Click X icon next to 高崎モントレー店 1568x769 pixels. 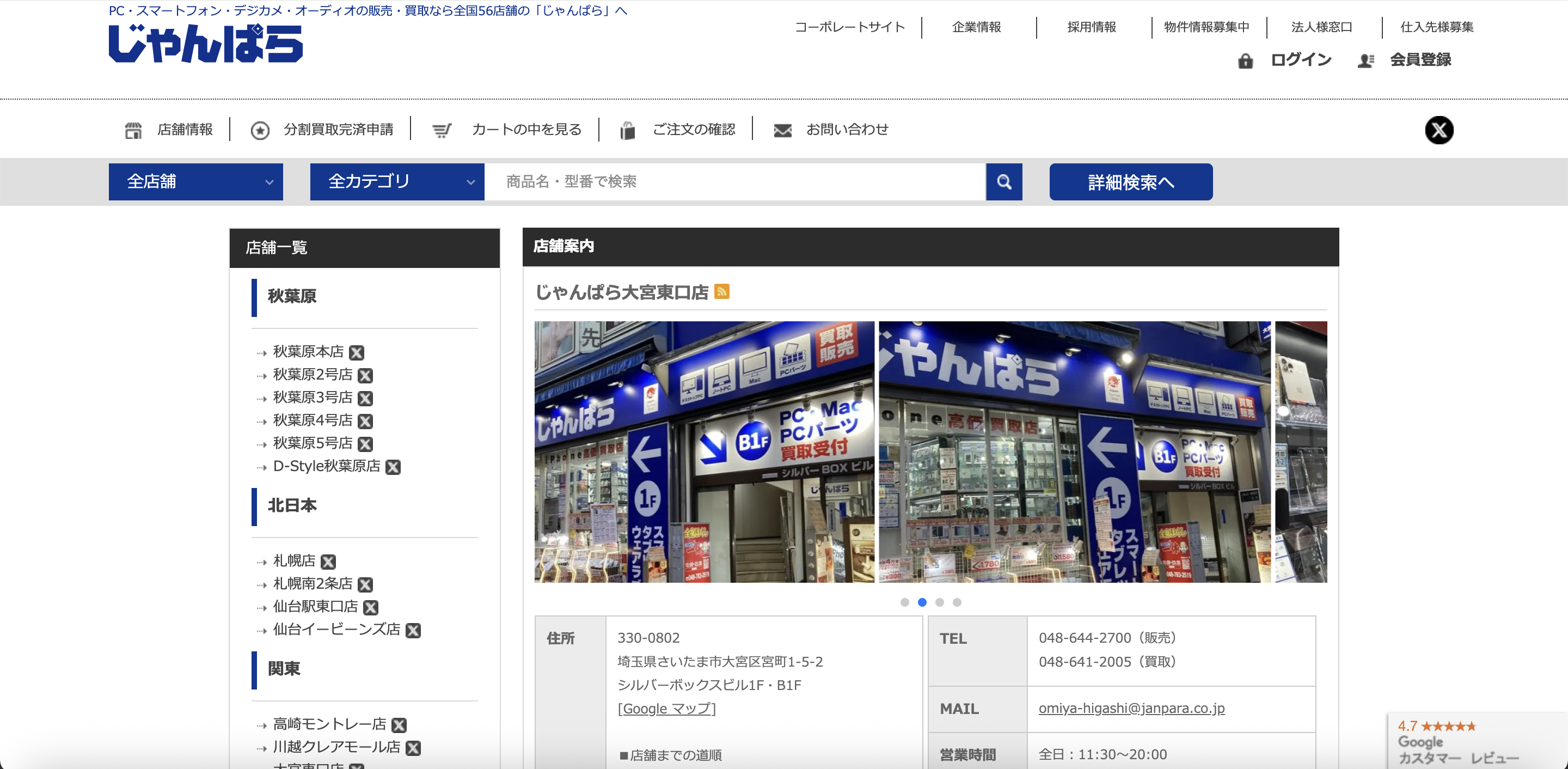click(399, 725)
